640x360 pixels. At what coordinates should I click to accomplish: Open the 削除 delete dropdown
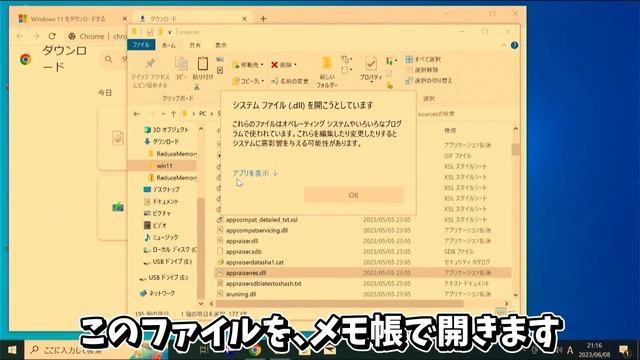(284, 65)
